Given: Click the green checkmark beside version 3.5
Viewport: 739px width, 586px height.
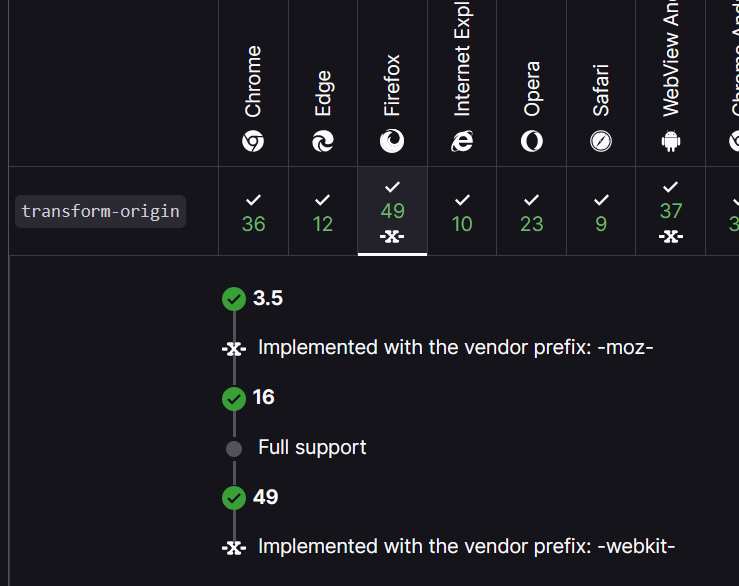Looking at the screenshot, I should click(234, 298).
